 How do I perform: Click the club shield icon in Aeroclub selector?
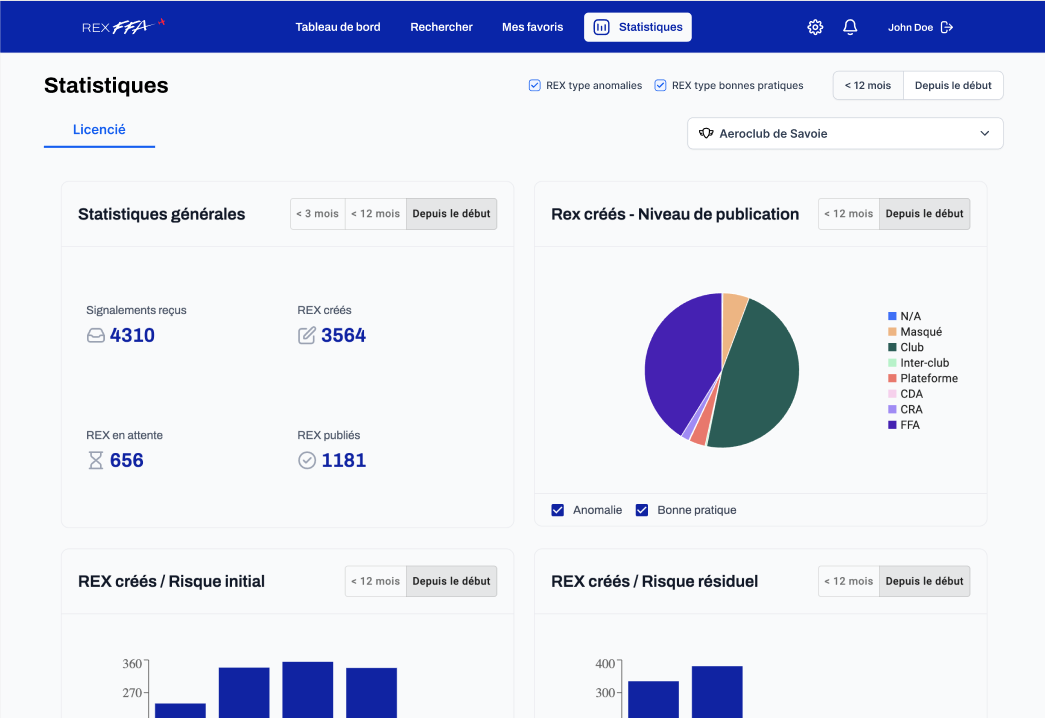coord(706,133)
